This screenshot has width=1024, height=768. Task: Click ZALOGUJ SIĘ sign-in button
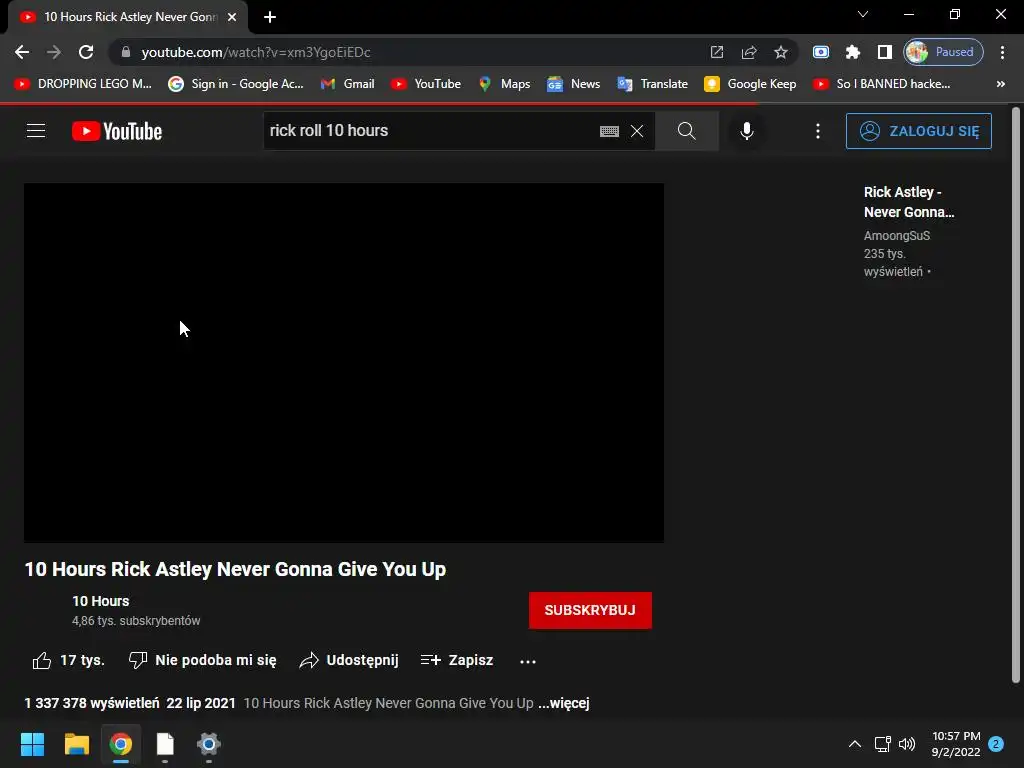(918, 131)
